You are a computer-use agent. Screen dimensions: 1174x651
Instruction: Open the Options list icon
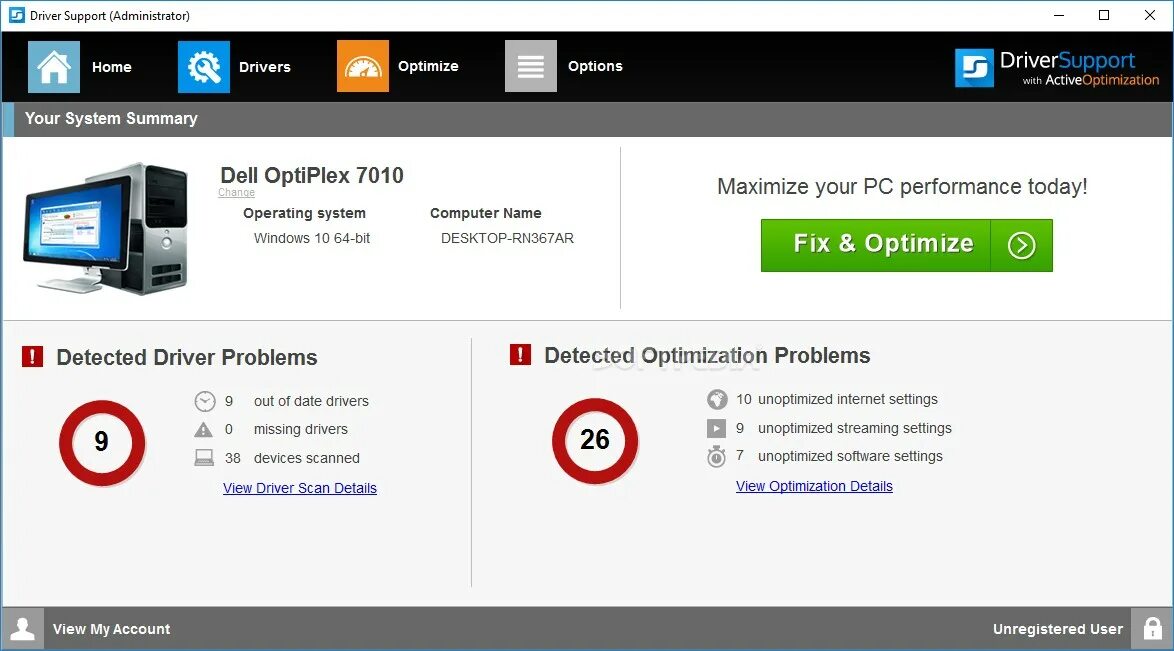tap(531, 66)
